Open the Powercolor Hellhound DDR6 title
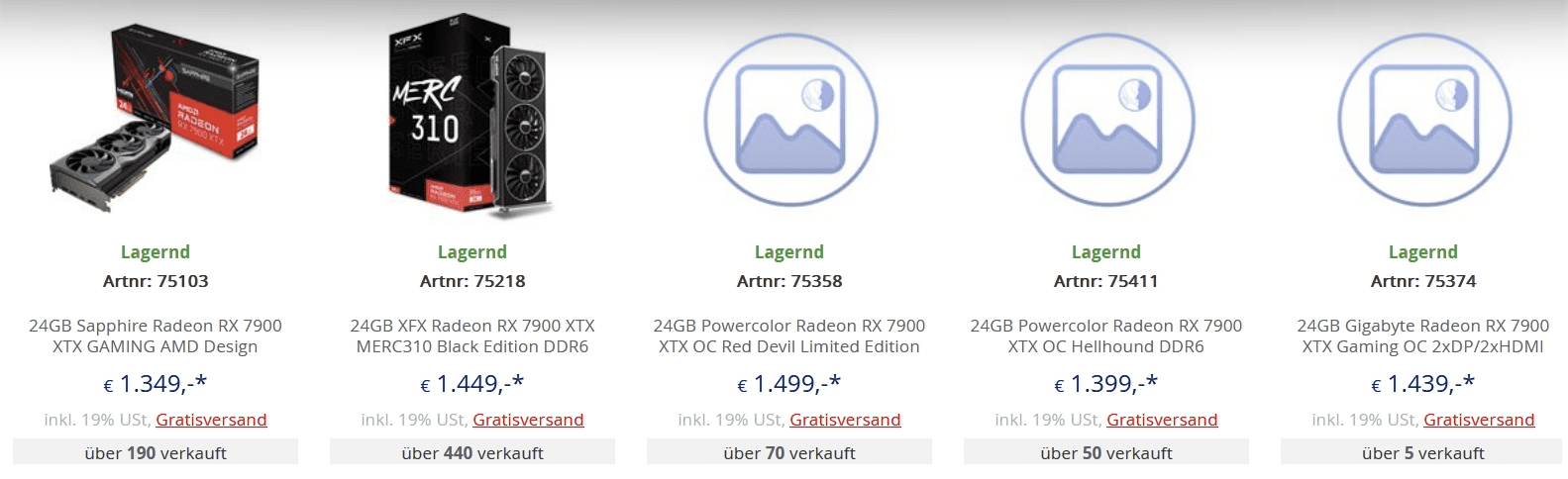Viewport: 1568px width, 479px height. 1106,335
